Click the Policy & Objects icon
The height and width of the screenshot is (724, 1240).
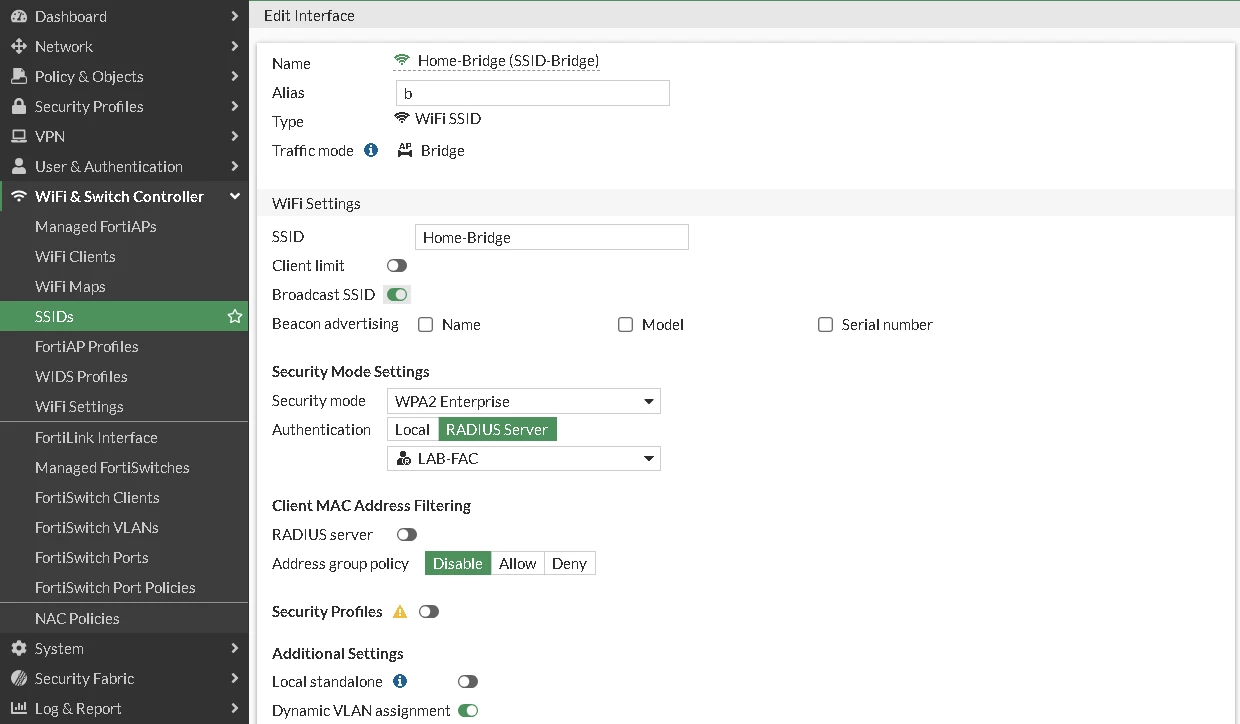(x=18, y=76)
